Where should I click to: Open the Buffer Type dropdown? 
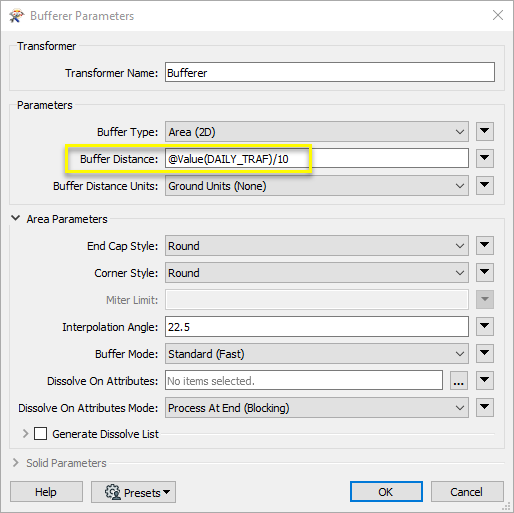pyautogui.click(x=317, y=132)
